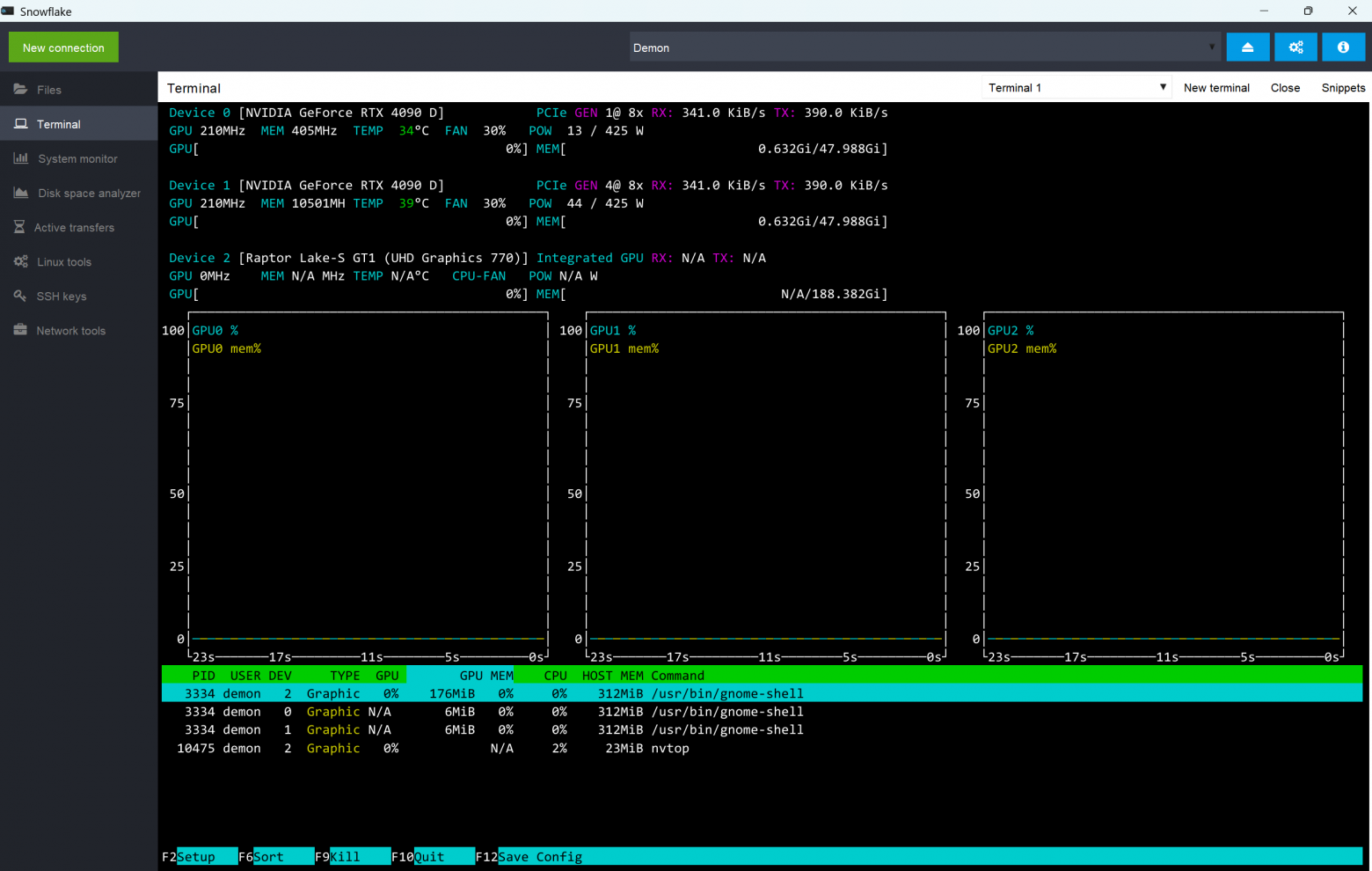Close the current terminal session
1372x871 pixels.
coord(1285,88)
